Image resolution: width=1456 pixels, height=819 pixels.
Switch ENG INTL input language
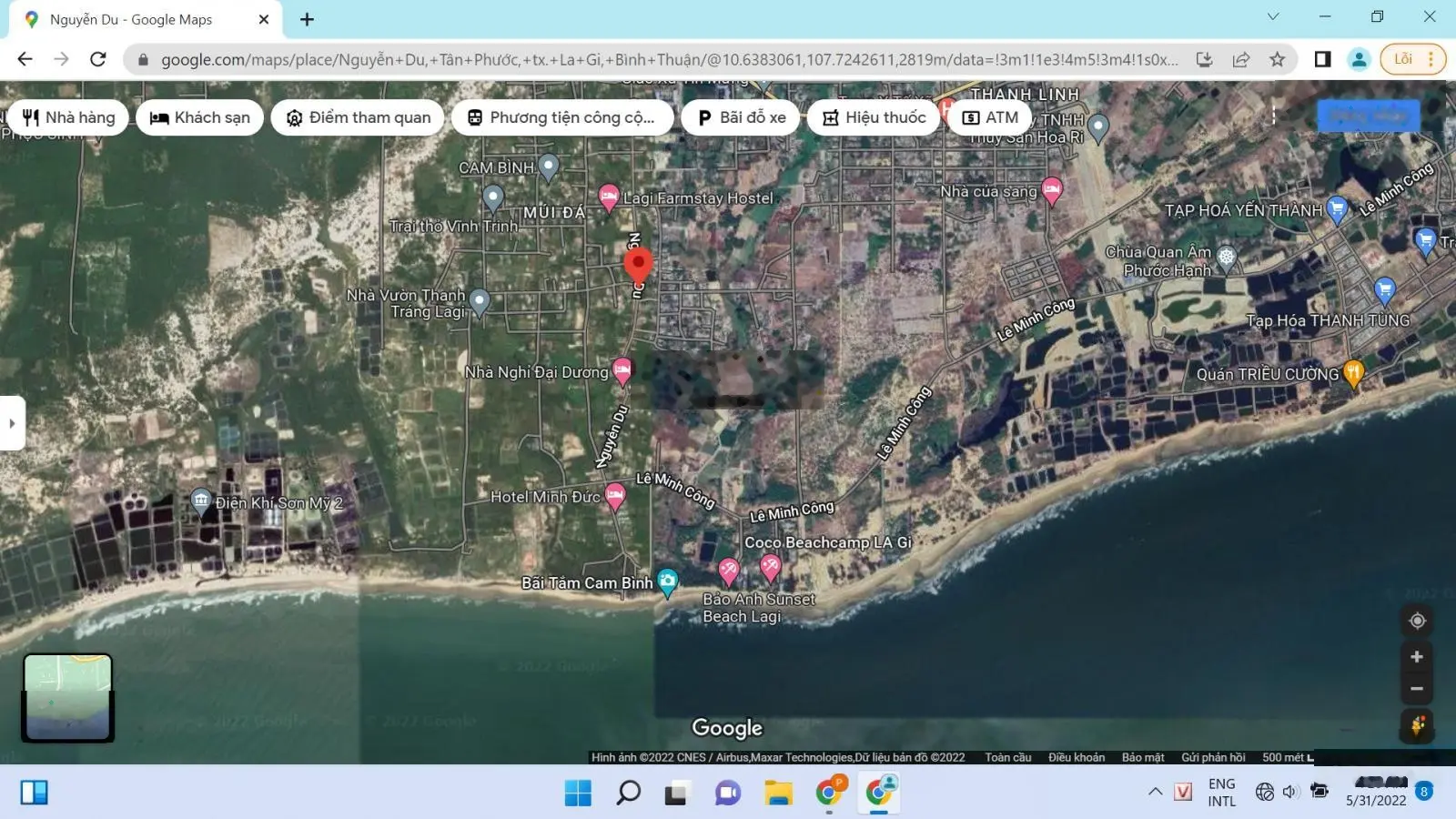click(1221, 792)
